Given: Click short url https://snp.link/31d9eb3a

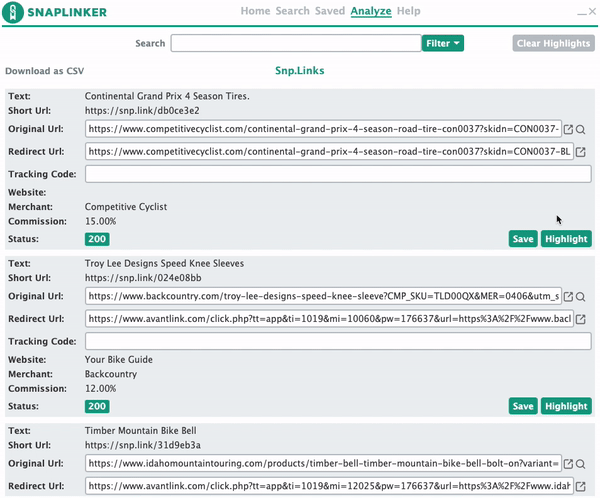Looking at the screenshot, I should [x=143, y=446].
